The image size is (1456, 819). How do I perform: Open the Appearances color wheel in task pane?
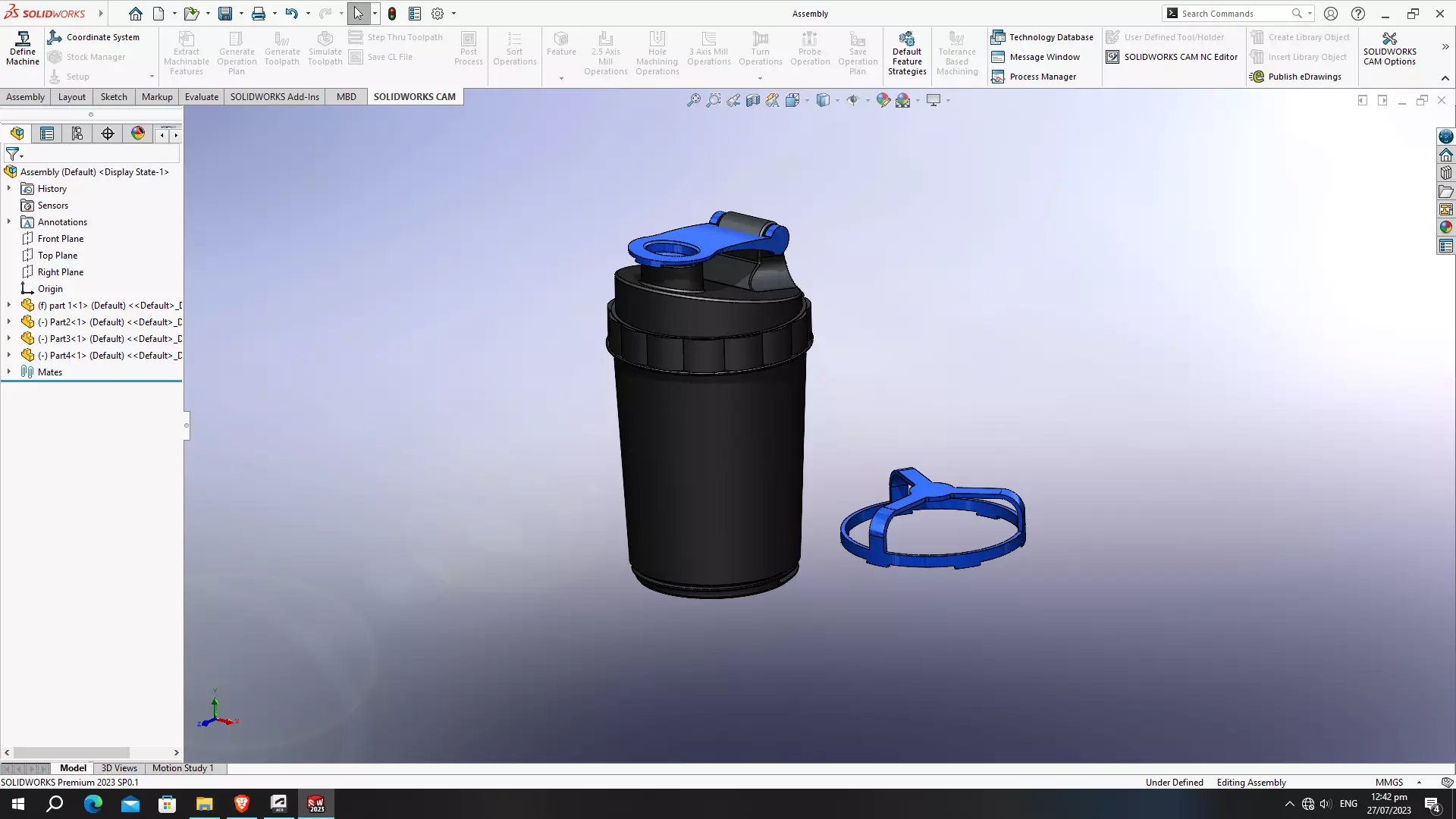(1445, 227)
